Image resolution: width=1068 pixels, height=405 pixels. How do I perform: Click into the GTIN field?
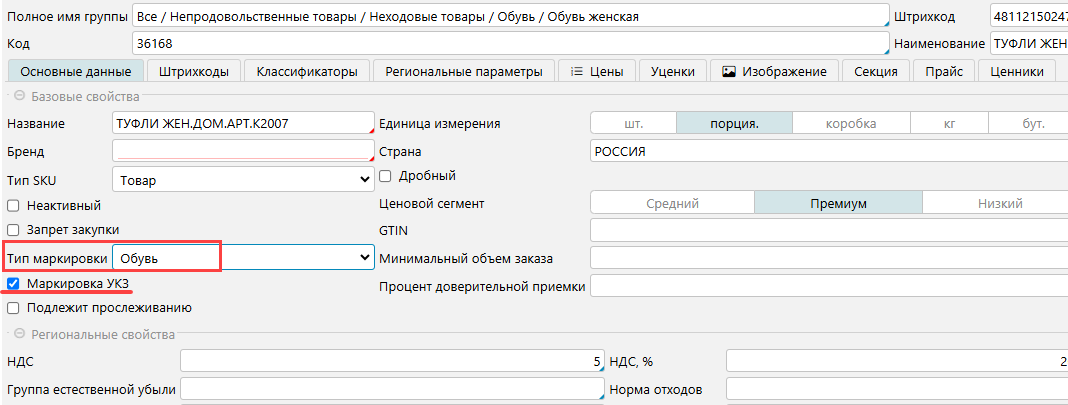(x=828, y=230)
